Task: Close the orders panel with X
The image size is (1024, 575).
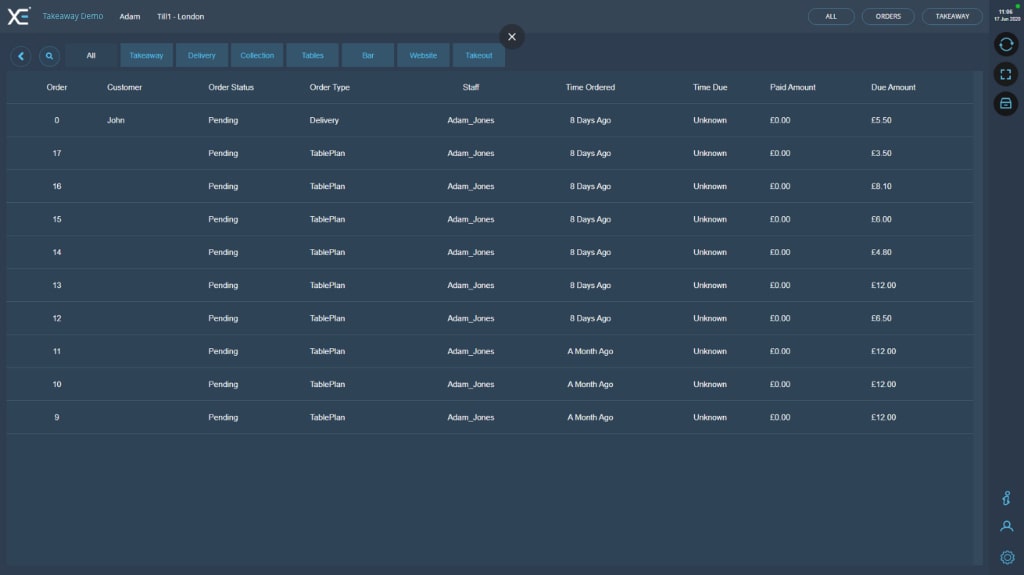Action: tap(512, 37)
